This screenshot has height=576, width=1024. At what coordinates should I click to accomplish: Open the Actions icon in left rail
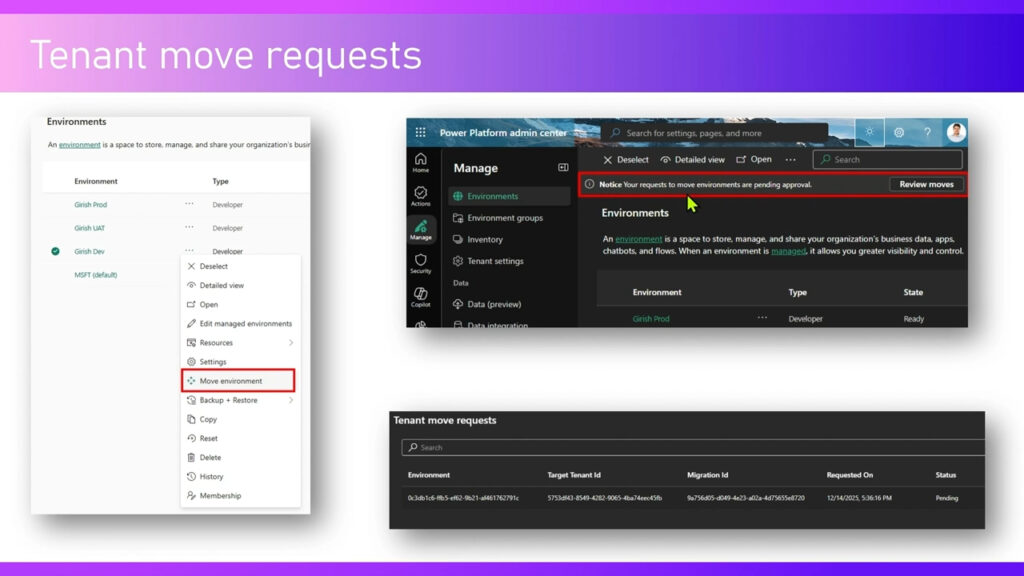[420, 196]
